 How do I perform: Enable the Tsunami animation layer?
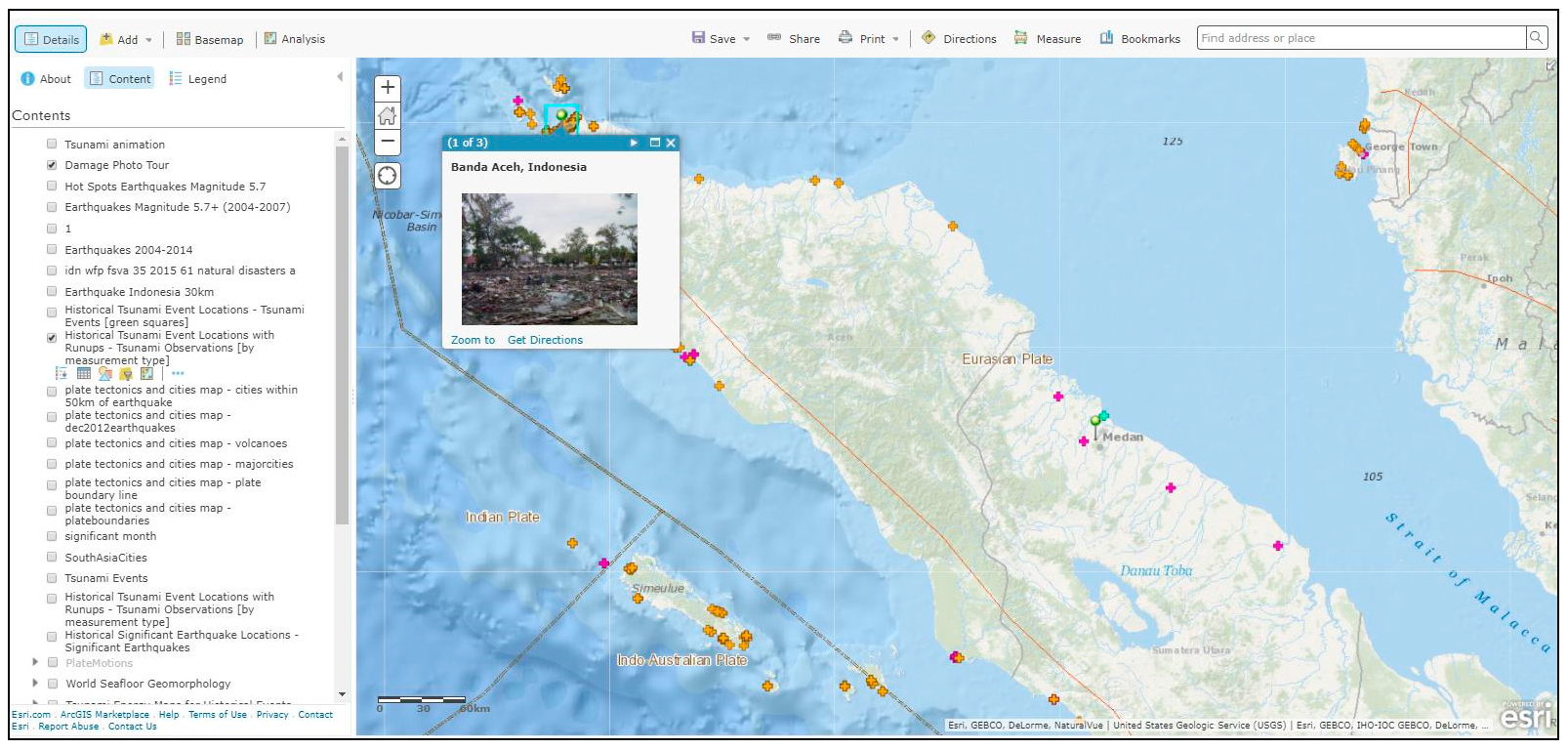(x=52, y=144)
